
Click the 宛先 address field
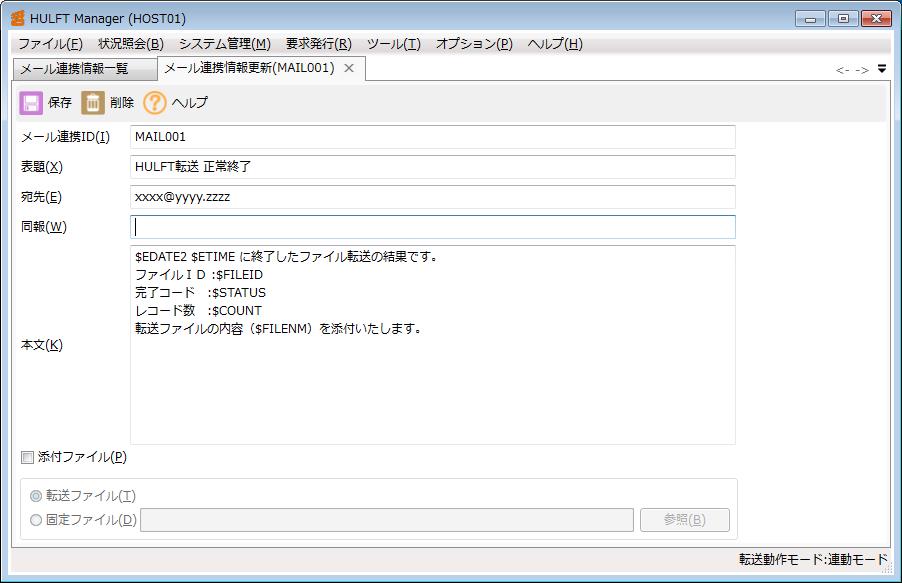pos(433,197)
